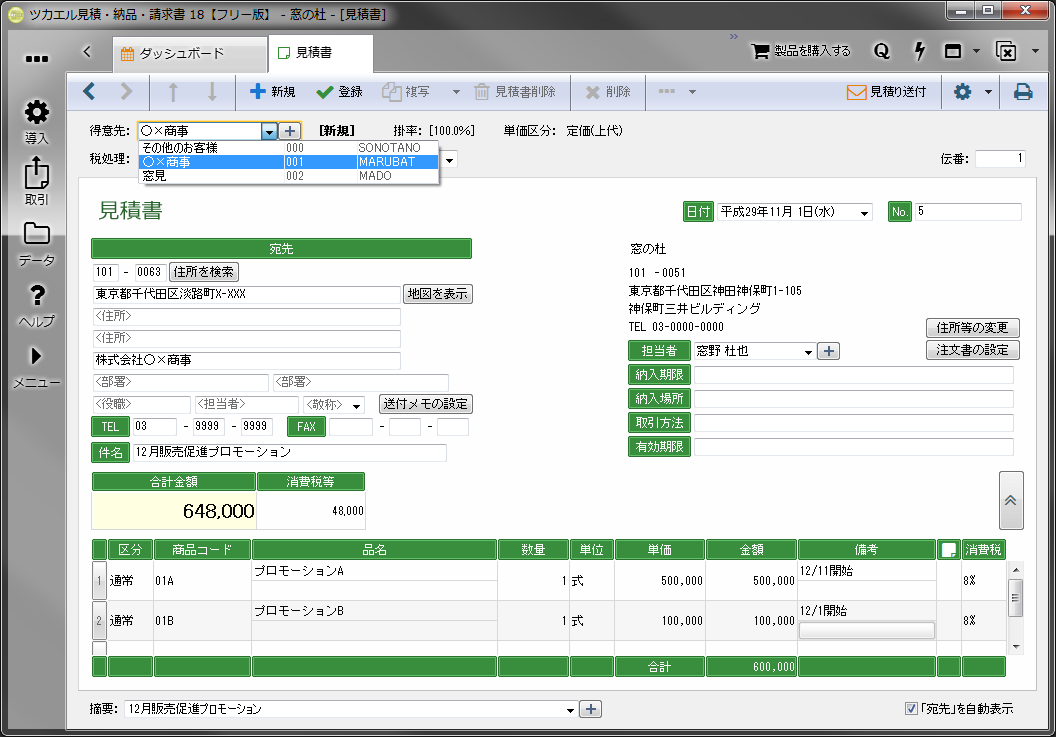Open the 摘要 dropdown arrow
The image size is (1056, 737).
570,709
